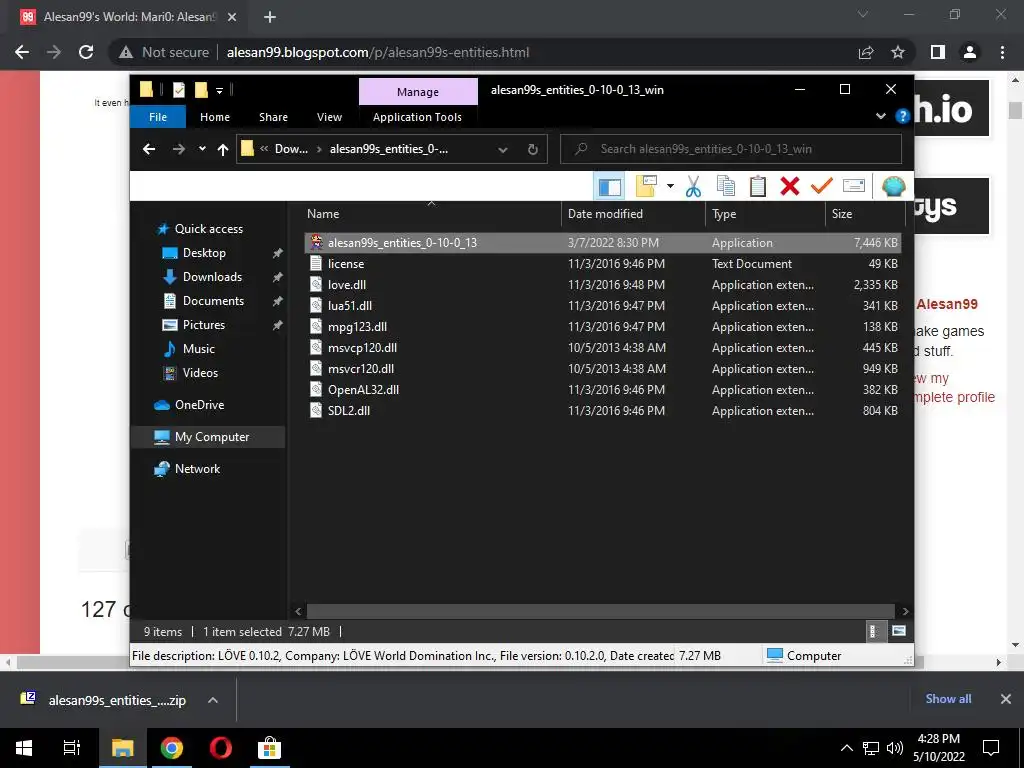The height and width of the screenshot is (768, 1024).
Task: Sort files by the Size column
Action: click(x=865, y=214)
